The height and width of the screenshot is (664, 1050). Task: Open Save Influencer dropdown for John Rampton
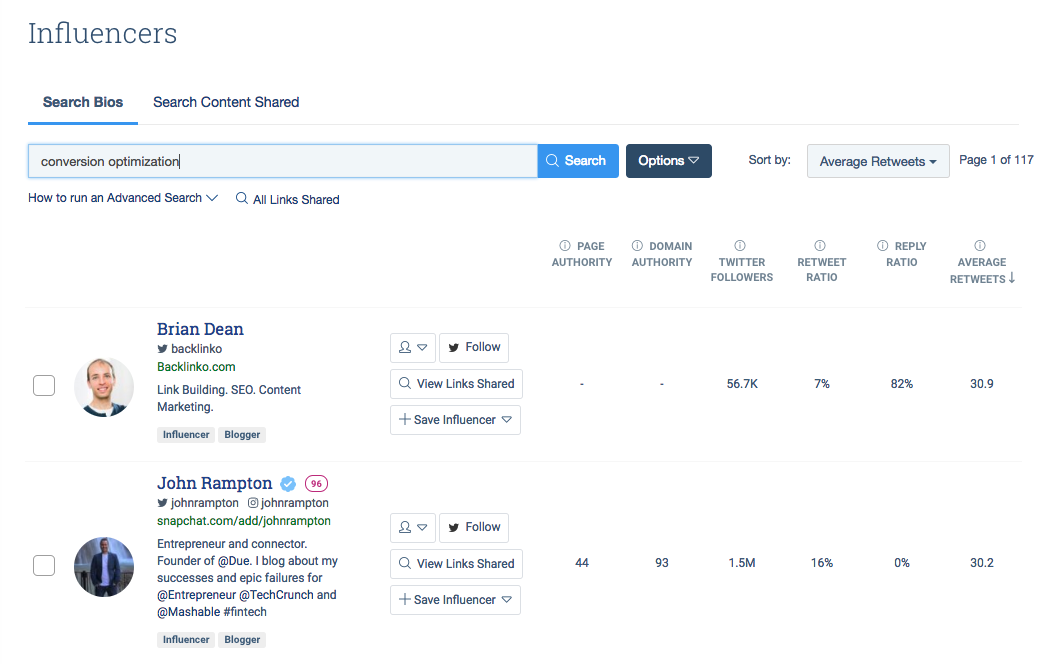455,600
